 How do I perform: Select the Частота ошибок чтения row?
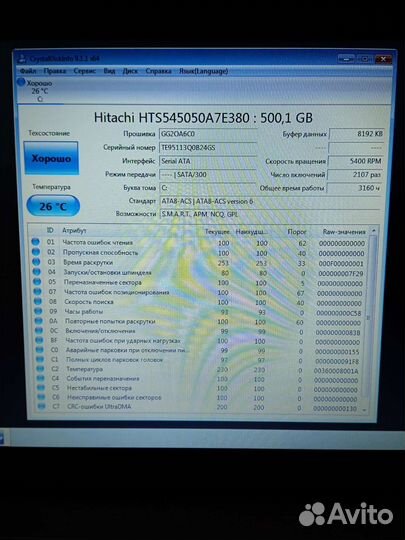[x=199, y=242]
